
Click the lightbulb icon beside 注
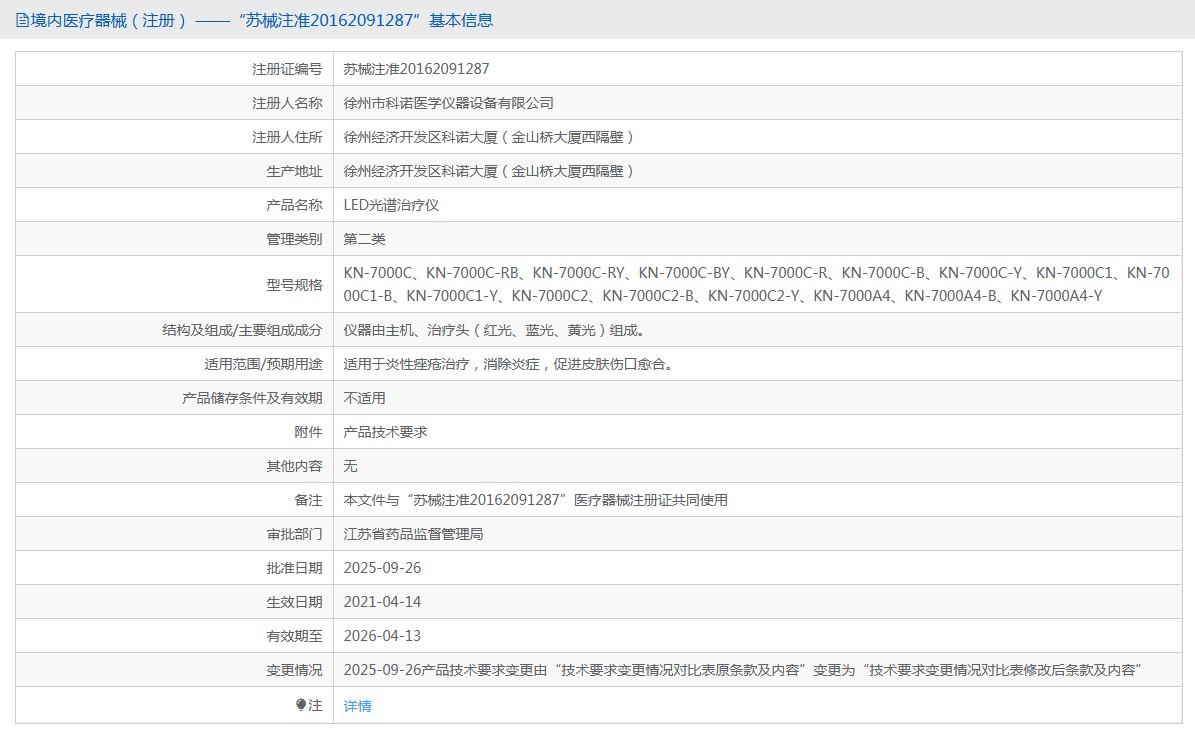click(x=301, y=705)
